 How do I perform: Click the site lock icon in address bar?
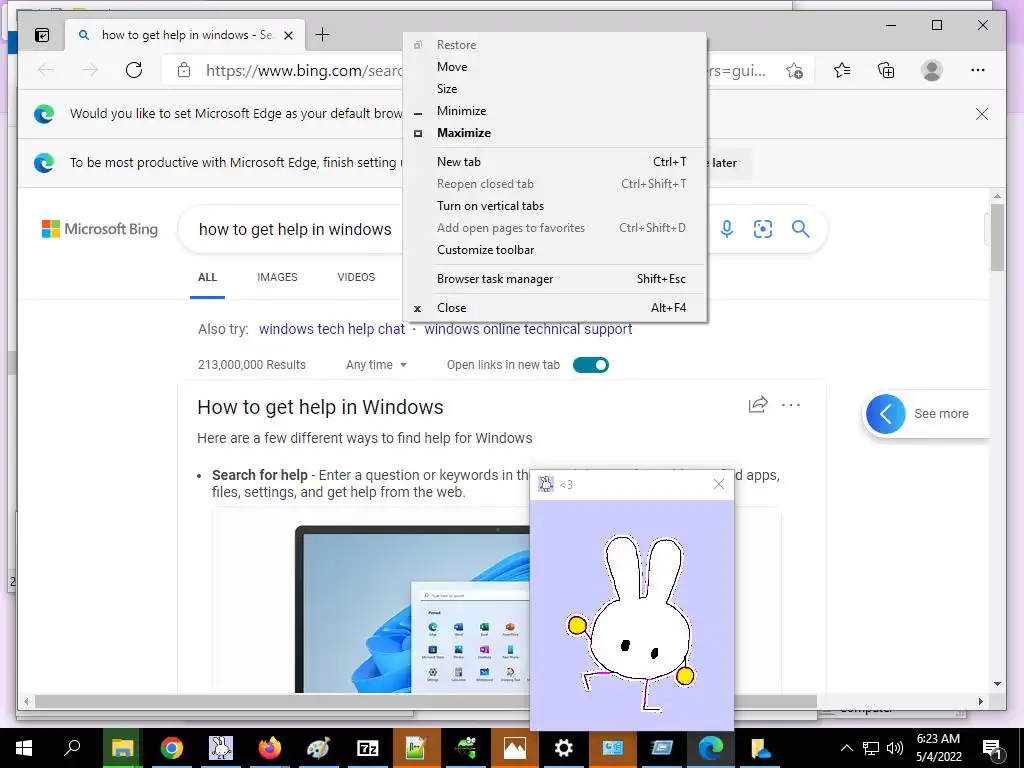(x=184, y=70)
